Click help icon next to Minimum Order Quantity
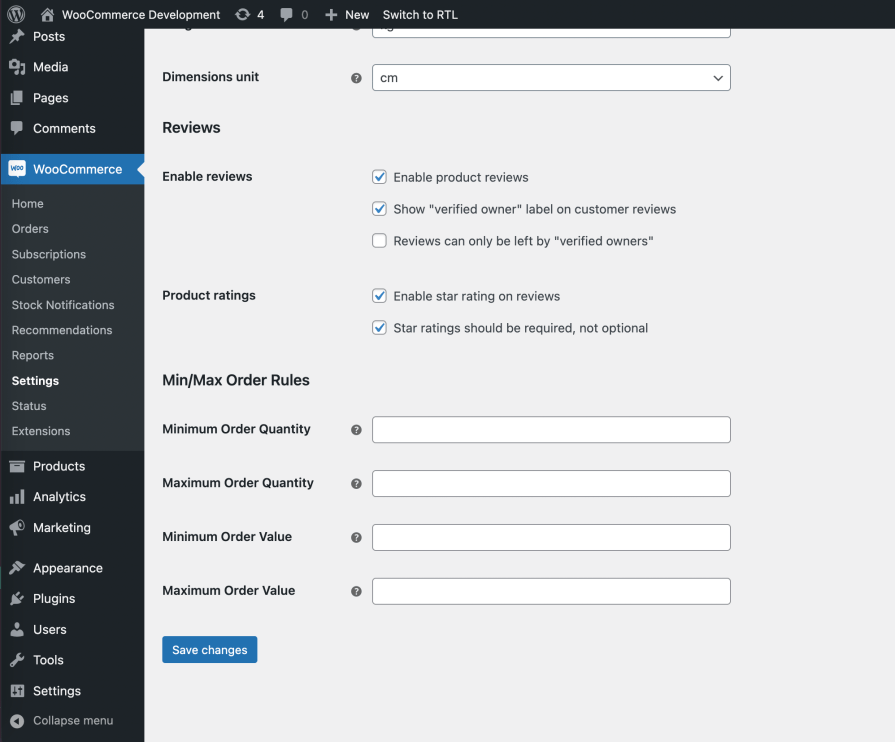Image resolution: width=895 pixels, height=742 pixels. [x=356, y=430]
